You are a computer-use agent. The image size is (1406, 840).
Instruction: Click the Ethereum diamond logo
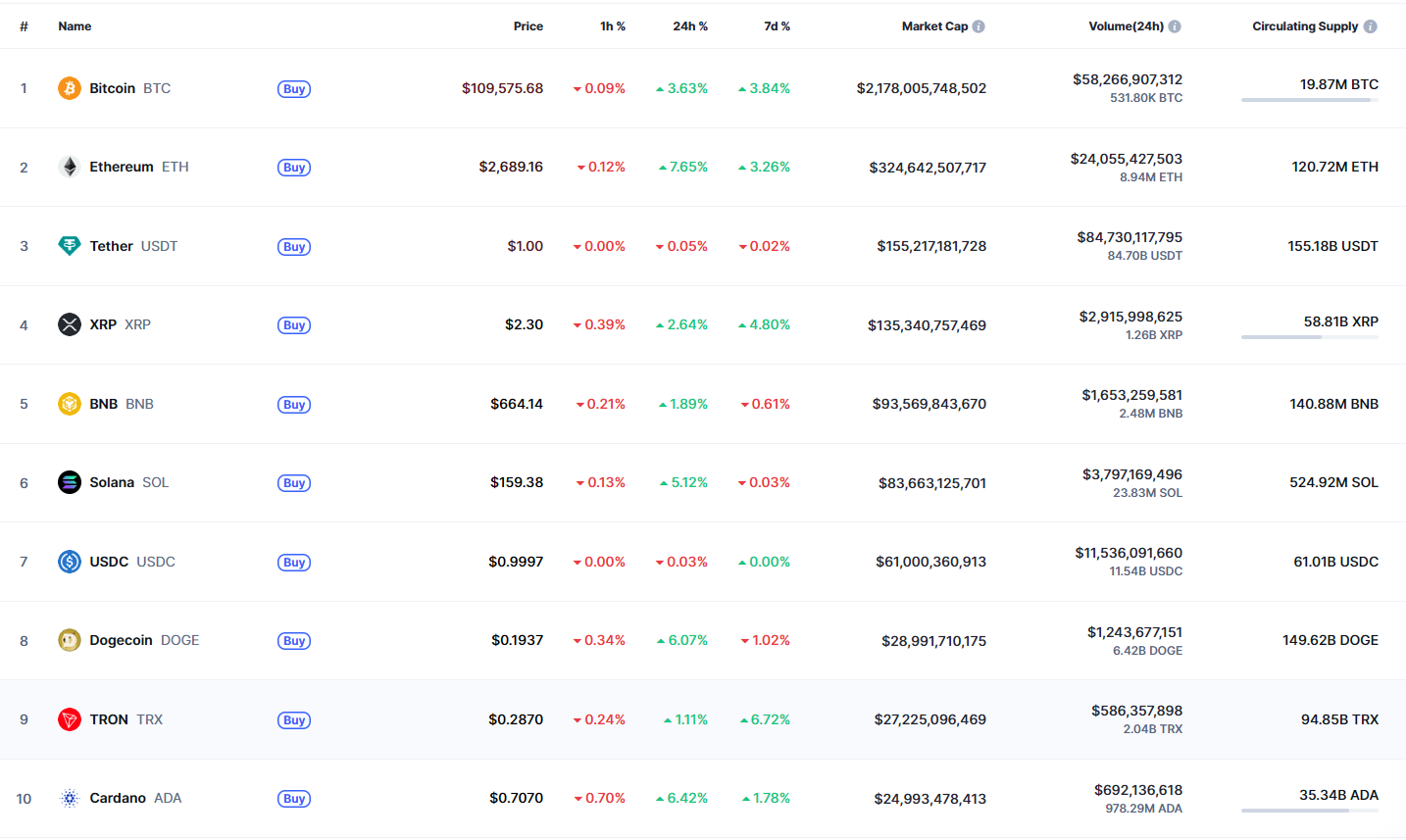coord(70,168)
